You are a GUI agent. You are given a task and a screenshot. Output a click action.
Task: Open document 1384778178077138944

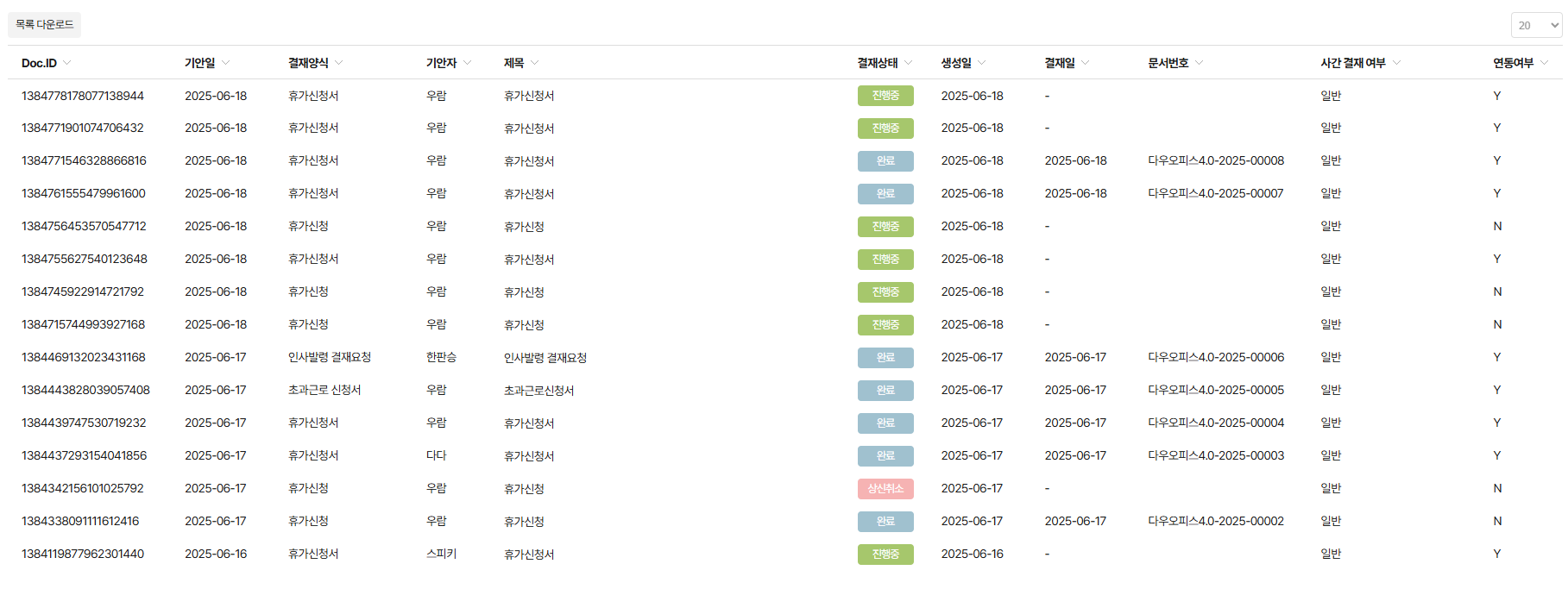83,96
